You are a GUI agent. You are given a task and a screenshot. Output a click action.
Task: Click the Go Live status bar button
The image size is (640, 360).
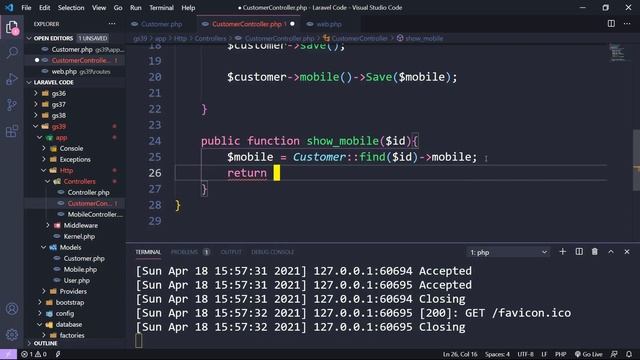pos(589,354)
